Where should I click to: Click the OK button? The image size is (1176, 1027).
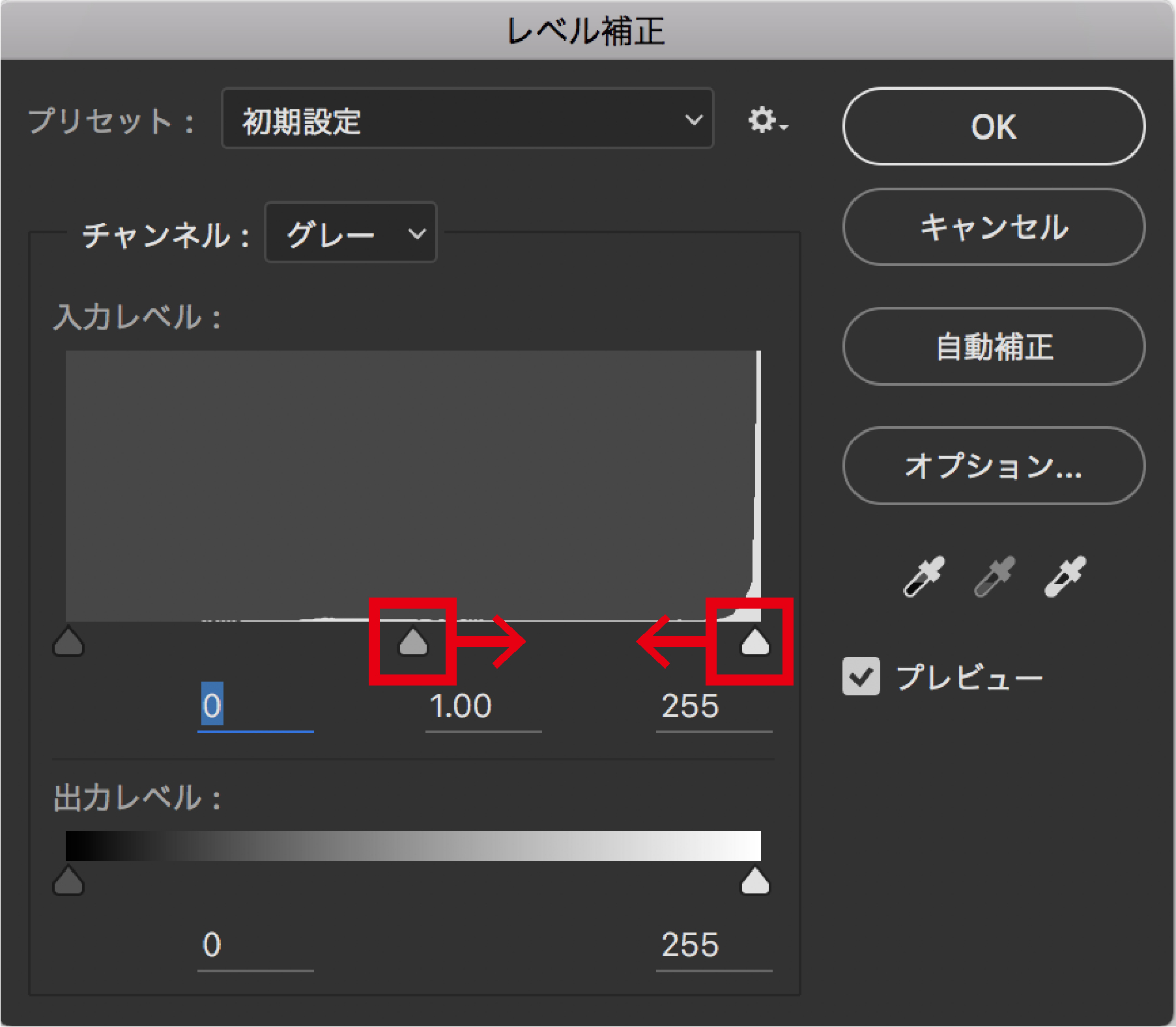click(x=994, y=126)
